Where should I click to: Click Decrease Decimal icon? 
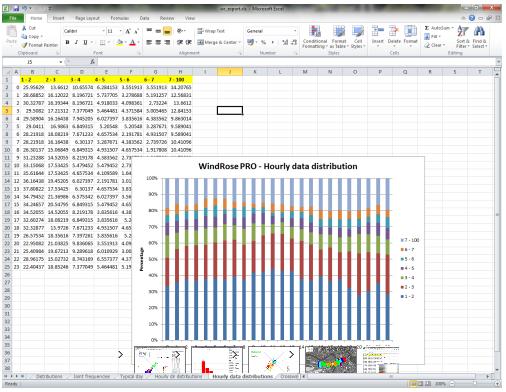[294, 42]
